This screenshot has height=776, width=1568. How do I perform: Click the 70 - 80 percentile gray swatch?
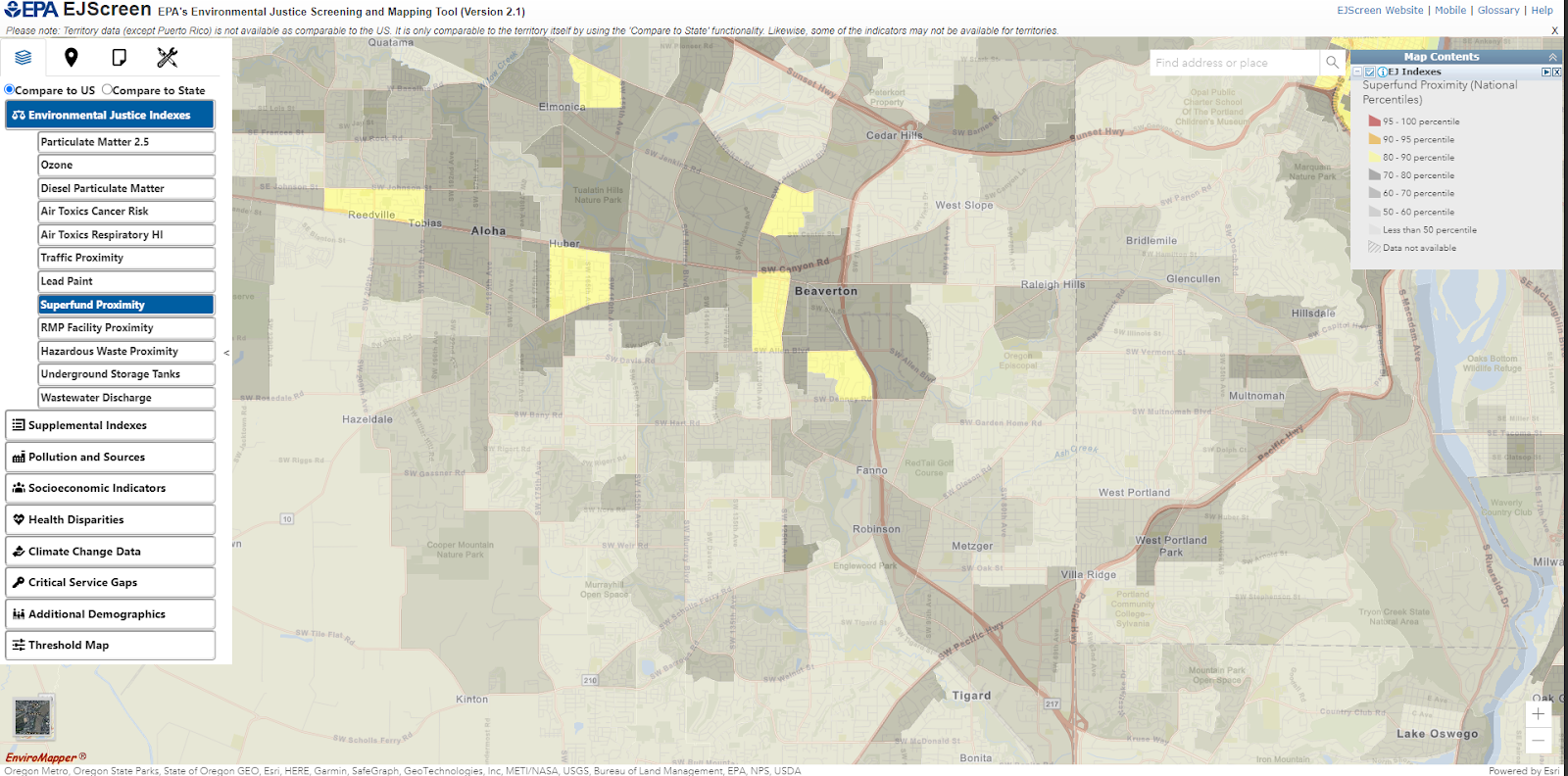tap(1374, 175)
